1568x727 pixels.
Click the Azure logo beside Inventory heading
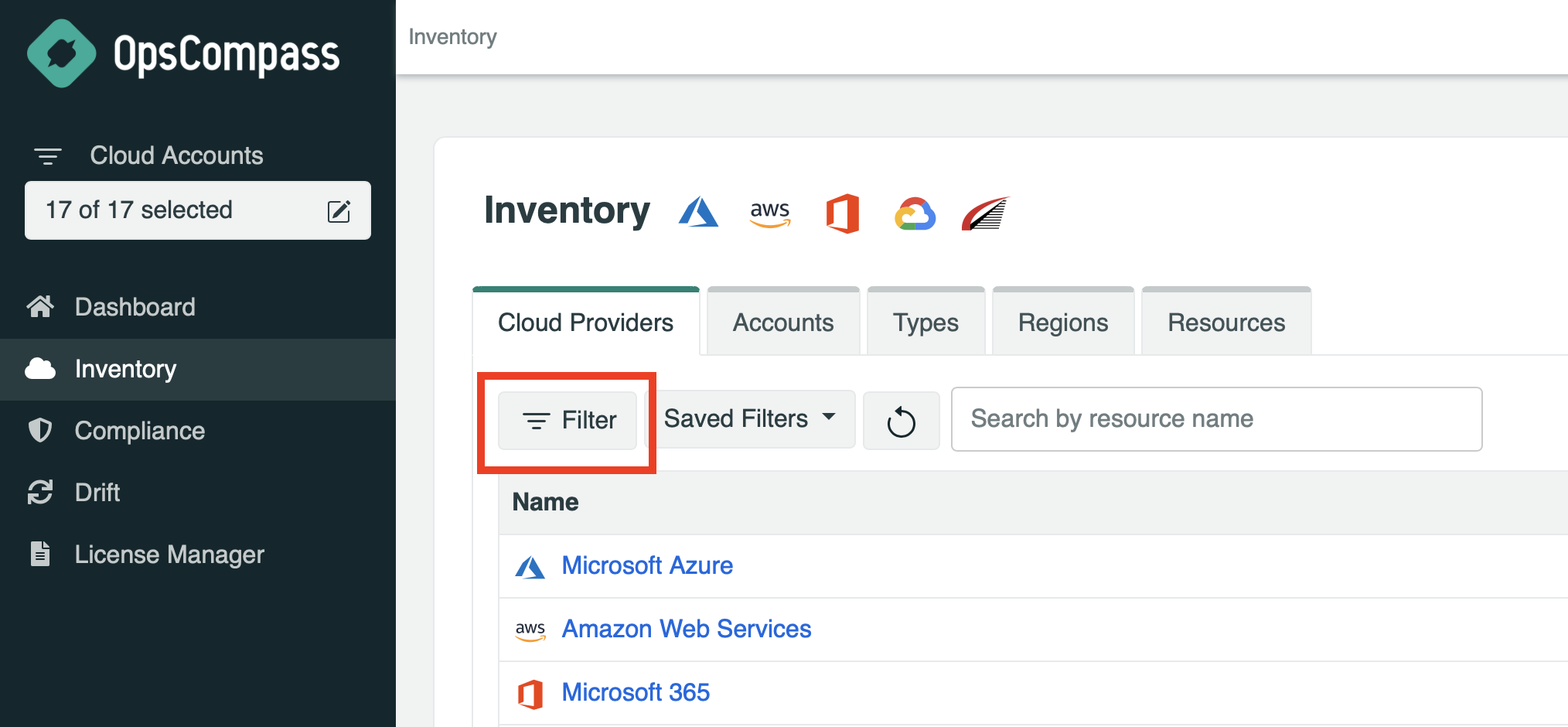tap(698, 212)
